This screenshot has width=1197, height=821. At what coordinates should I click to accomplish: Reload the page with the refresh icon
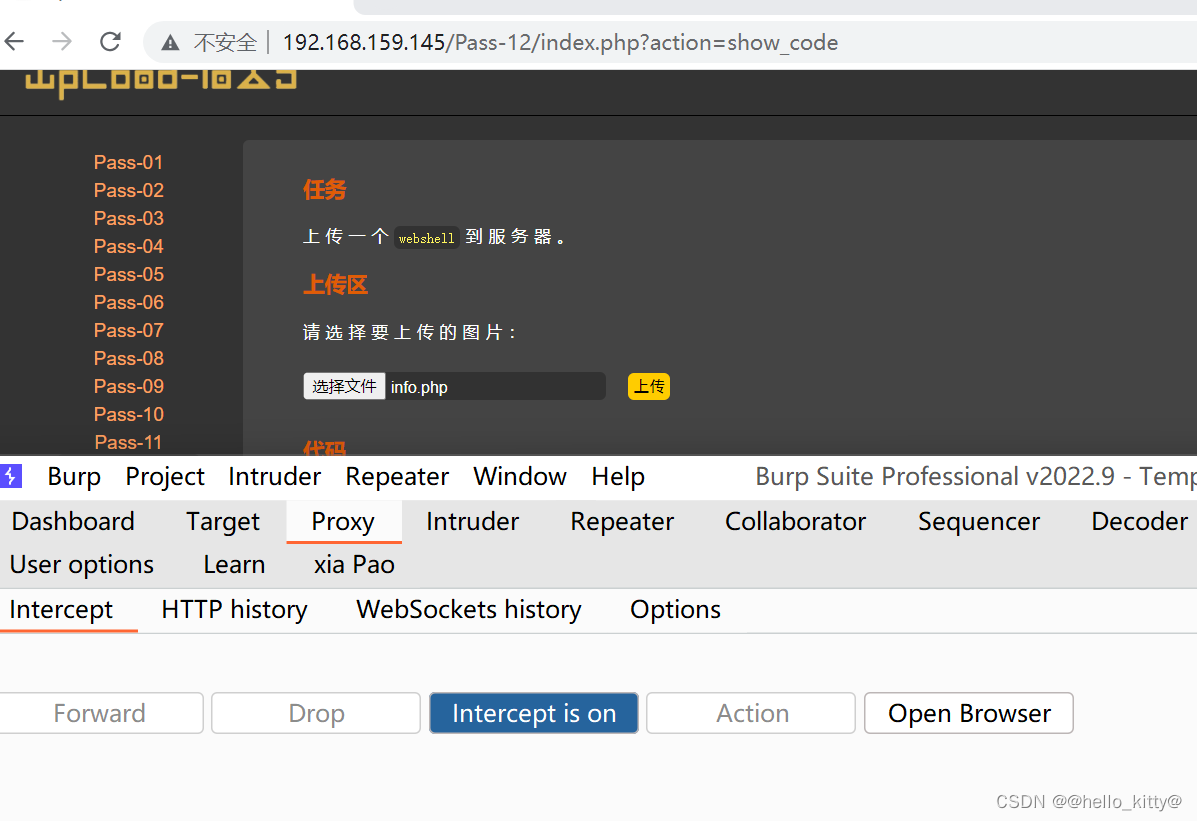click(111, 41)
